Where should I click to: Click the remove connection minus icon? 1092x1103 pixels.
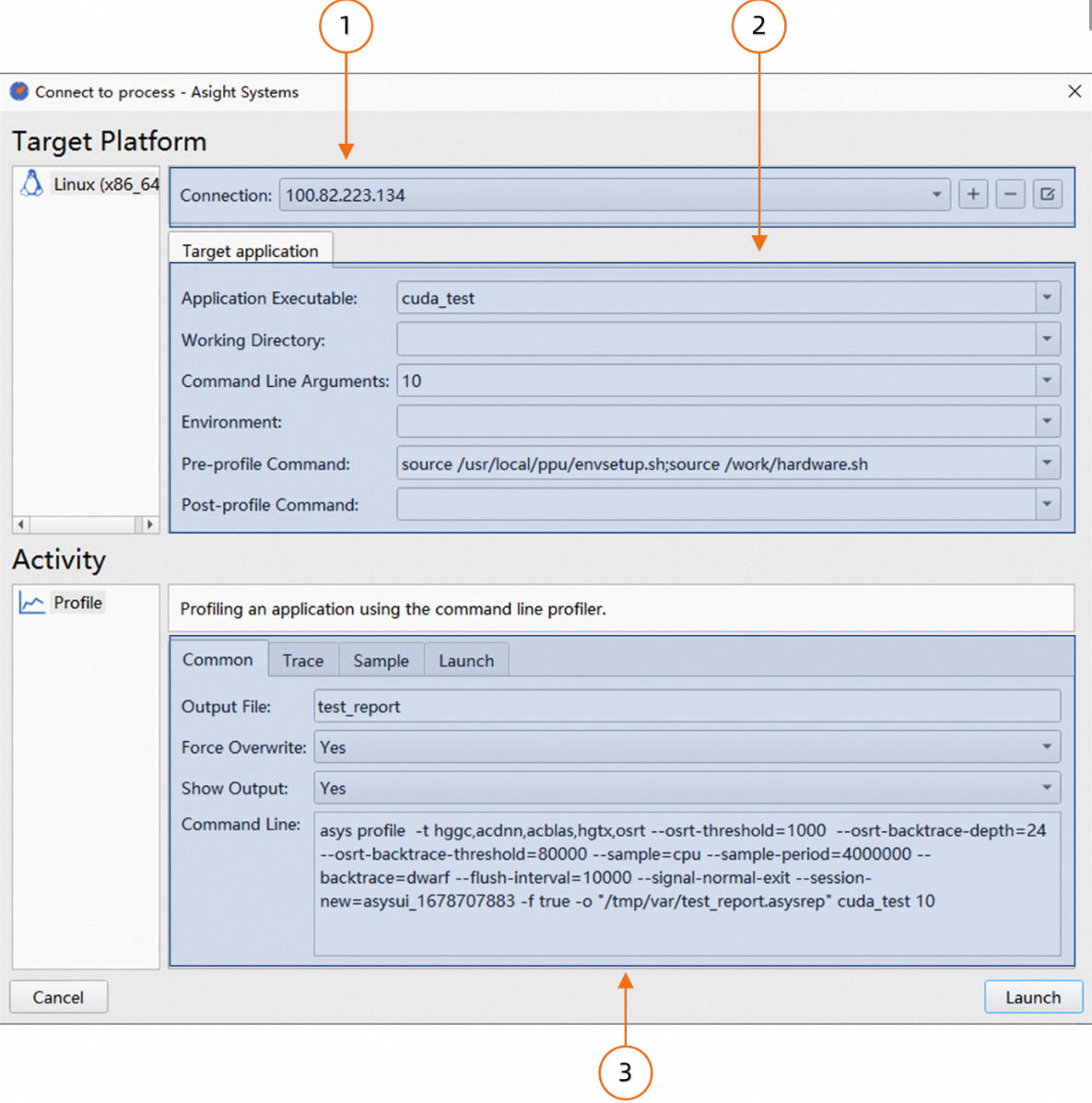[1010, 194]
